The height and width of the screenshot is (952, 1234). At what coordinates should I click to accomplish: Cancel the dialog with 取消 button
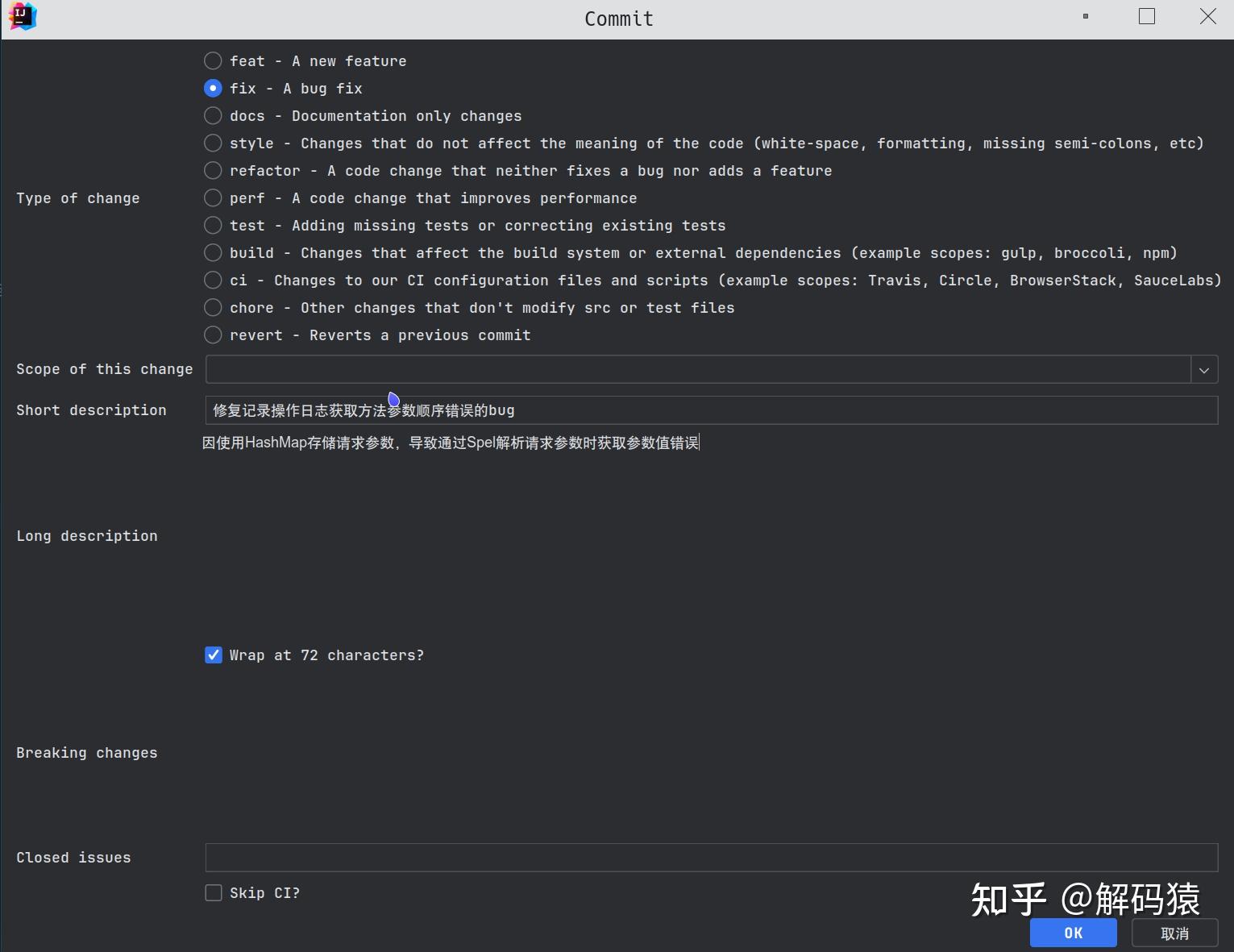coord(1174,933)
